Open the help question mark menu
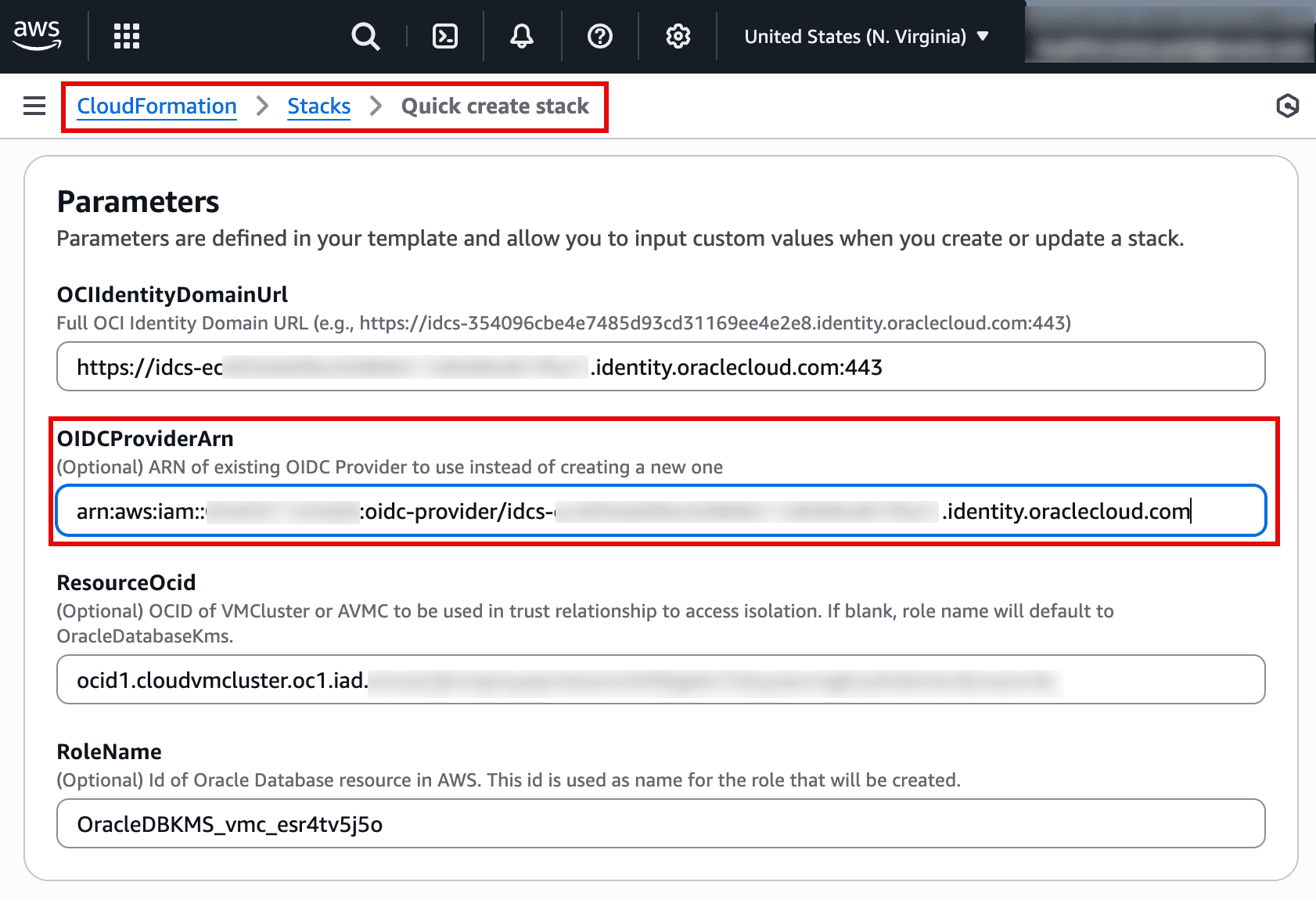Image resolution: width=1316 pixels, height=900 pixels. (600, 36)
